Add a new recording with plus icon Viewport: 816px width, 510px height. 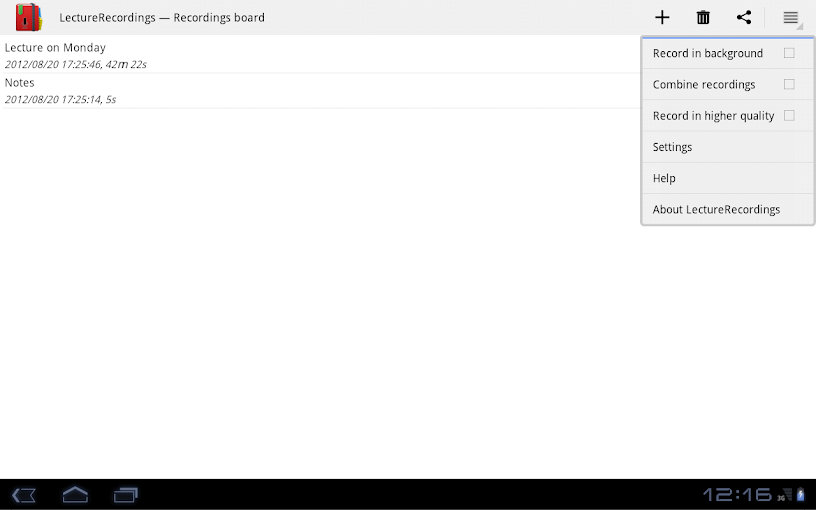[662, 17]
